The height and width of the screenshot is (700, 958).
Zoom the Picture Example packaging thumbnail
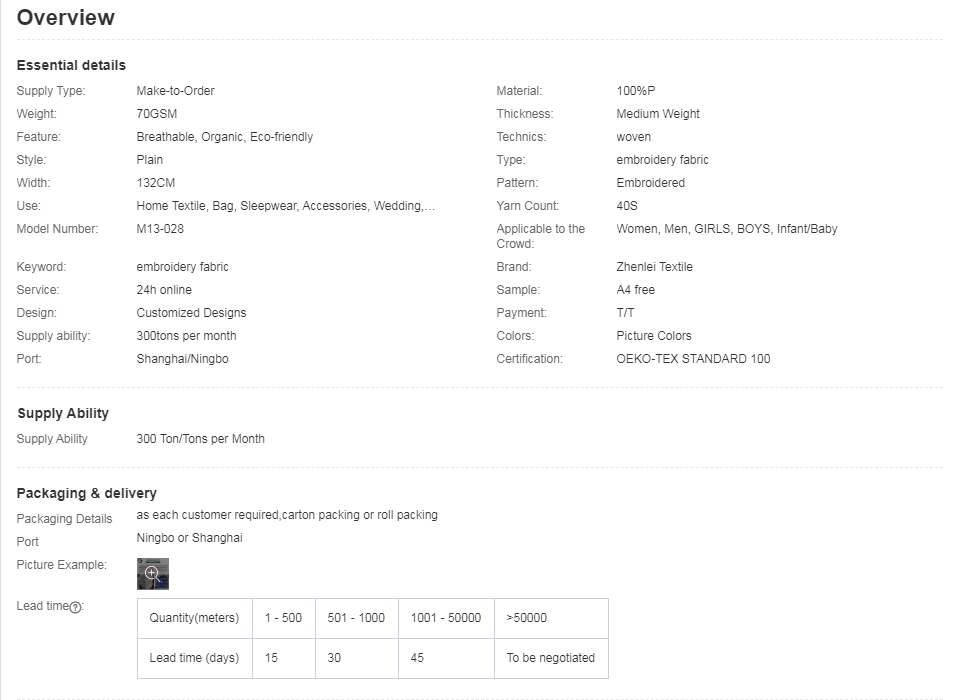click(153, 574)
